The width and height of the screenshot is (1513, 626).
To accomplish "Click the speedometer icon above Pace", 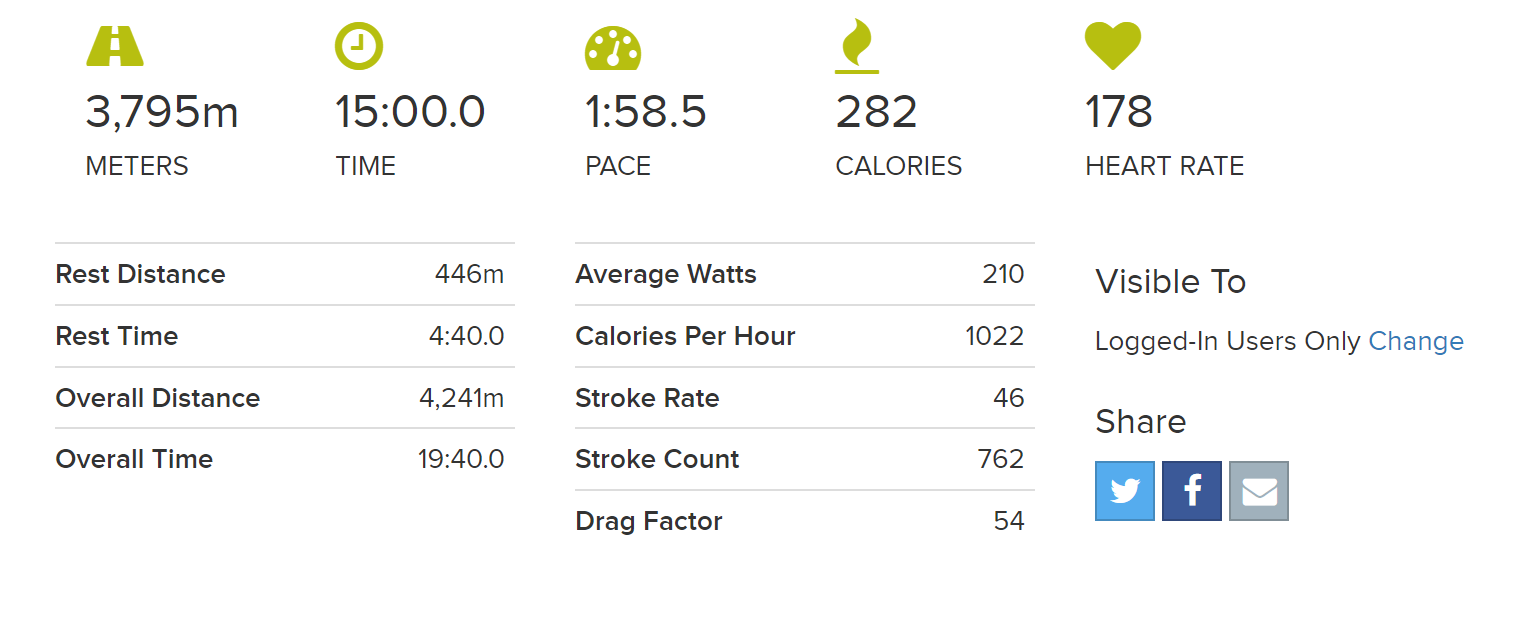I will [613, 48].
